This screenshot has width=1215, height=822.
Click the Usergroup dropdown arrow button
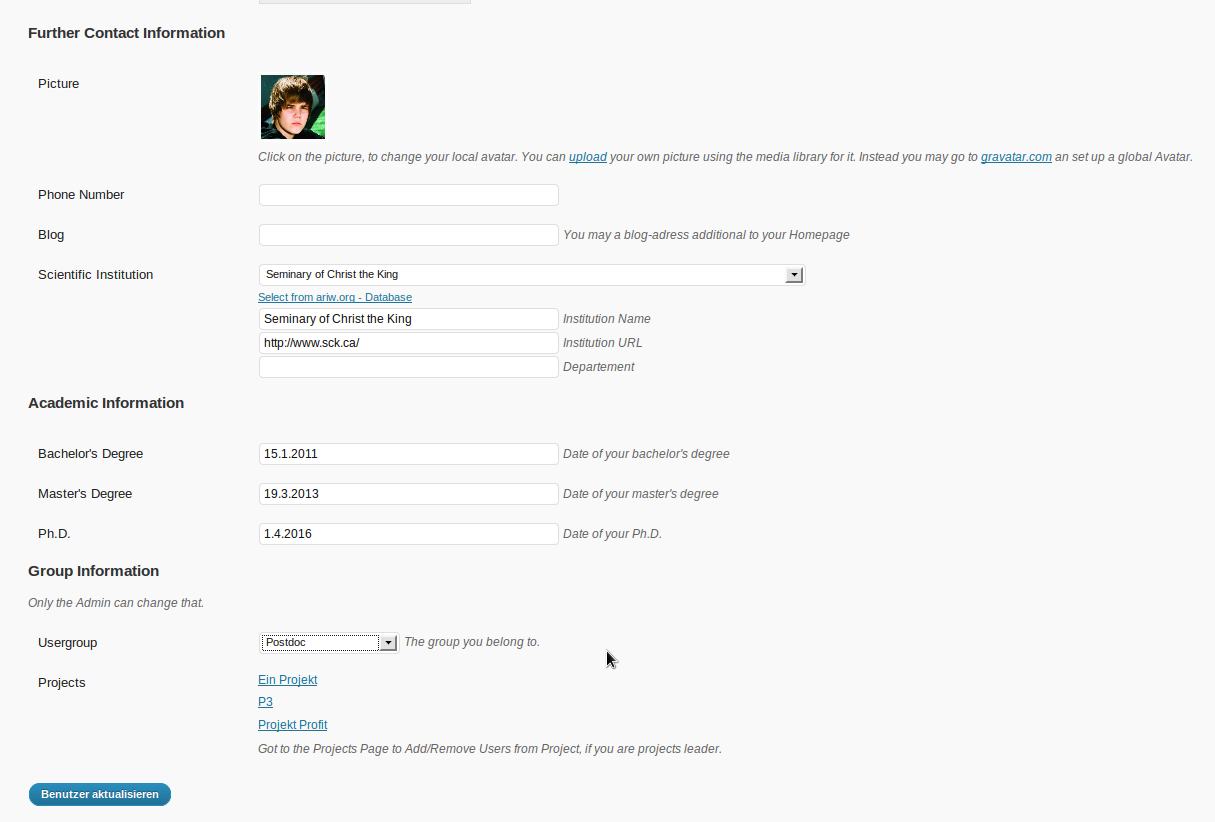point(388,643)
